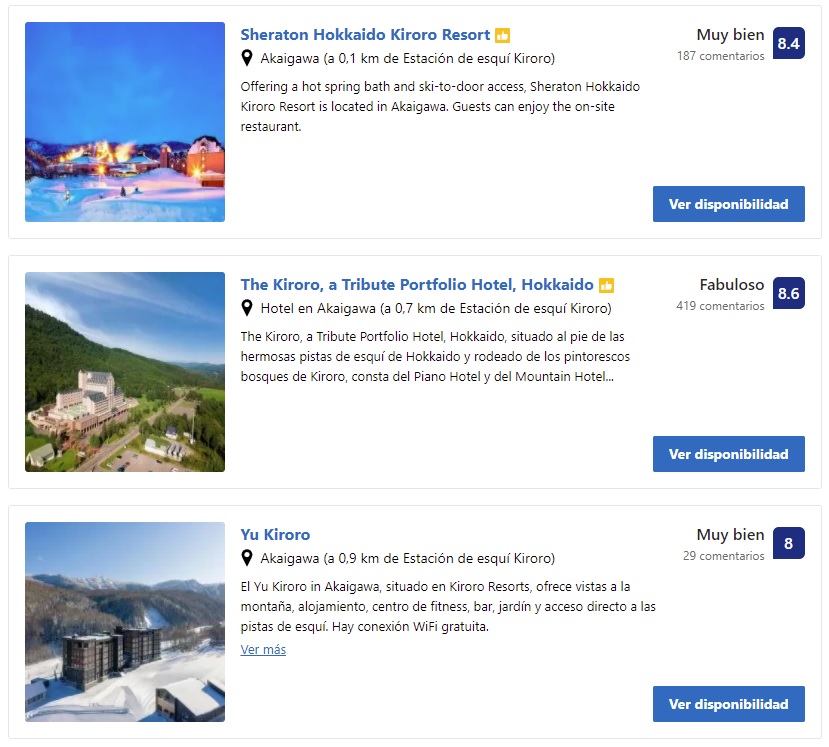Open The Kiroro aerial summer photo
This screenshot has height=747, width=829.
coord(125,372)
